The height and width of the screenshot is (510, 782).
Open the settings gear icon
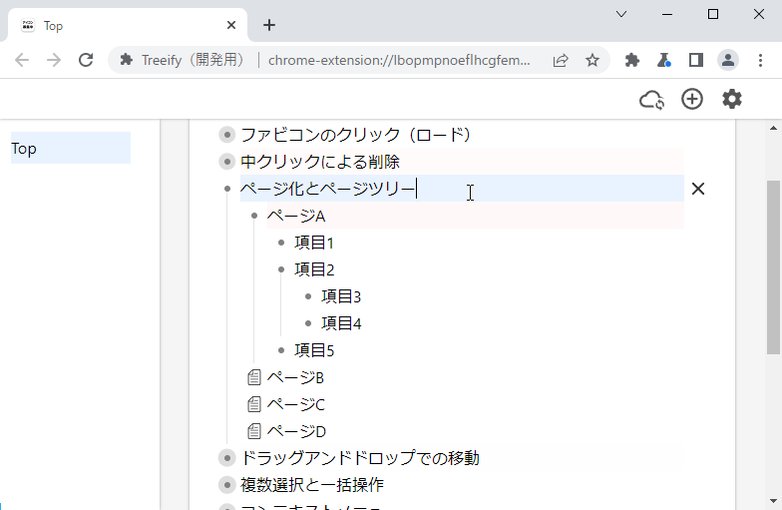[x=732, y=99]
